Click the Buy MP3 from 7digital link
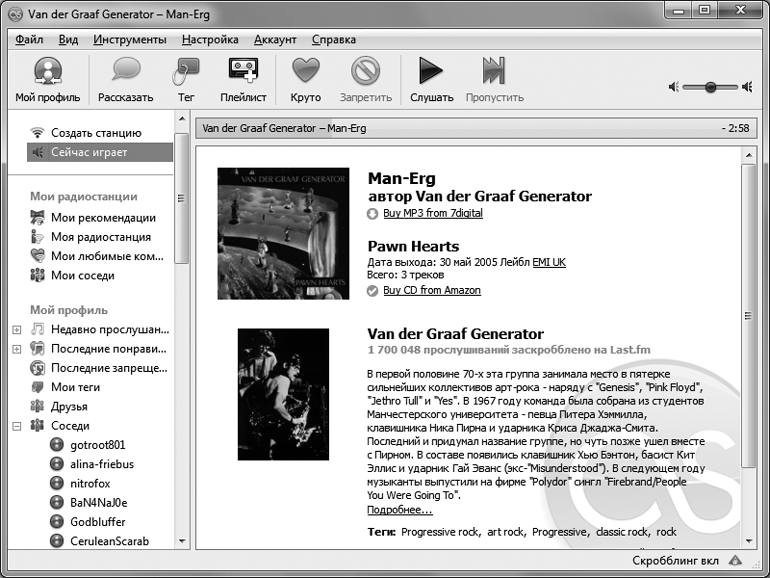The height and width of the screenshot is (578, 770). [x=432, y=213]
